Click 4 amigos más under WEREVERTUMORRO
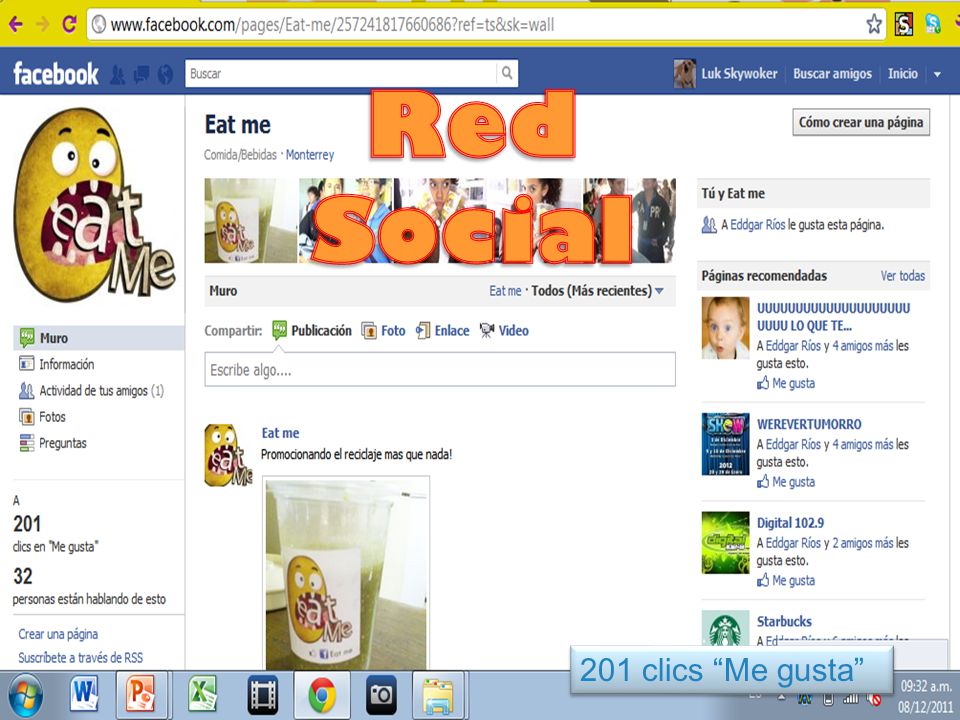This screenshot has width=960, height=720. pos(863,444)
